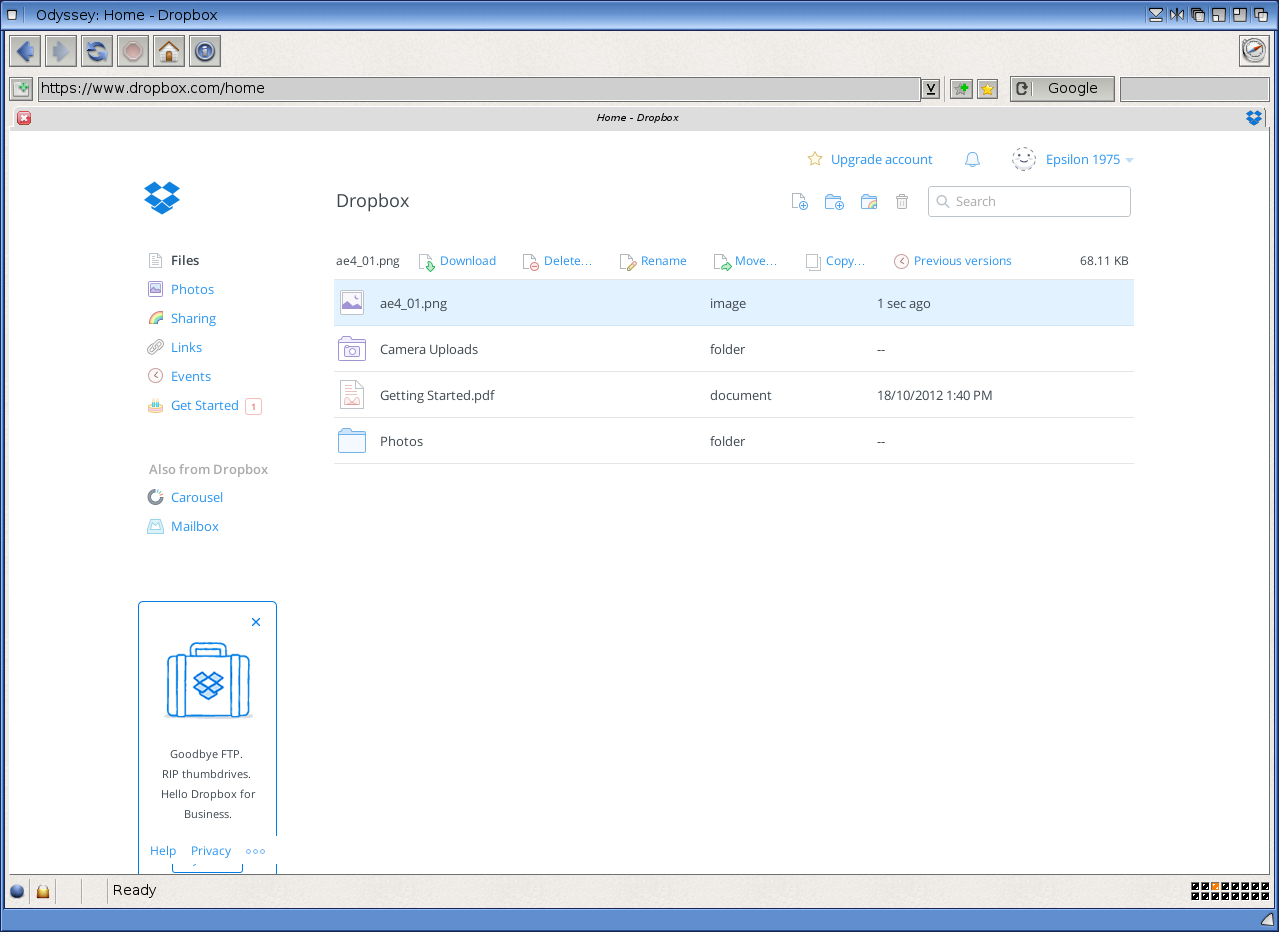This screenshot has height=932, width=1279.
Task: Click the compass icon at toolbar right
Action: tap(1254, 51)
